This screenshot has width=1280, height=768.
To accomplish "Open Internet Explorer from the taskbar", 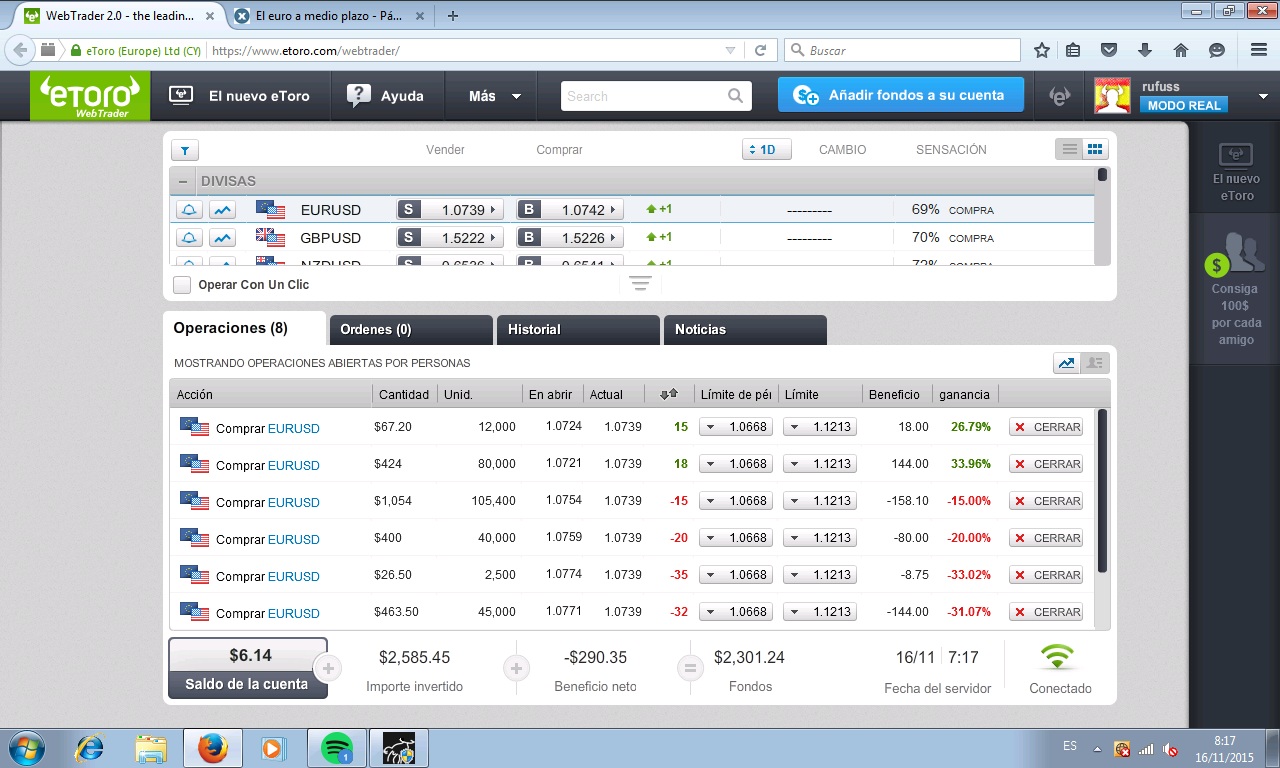I will (90, 748).
